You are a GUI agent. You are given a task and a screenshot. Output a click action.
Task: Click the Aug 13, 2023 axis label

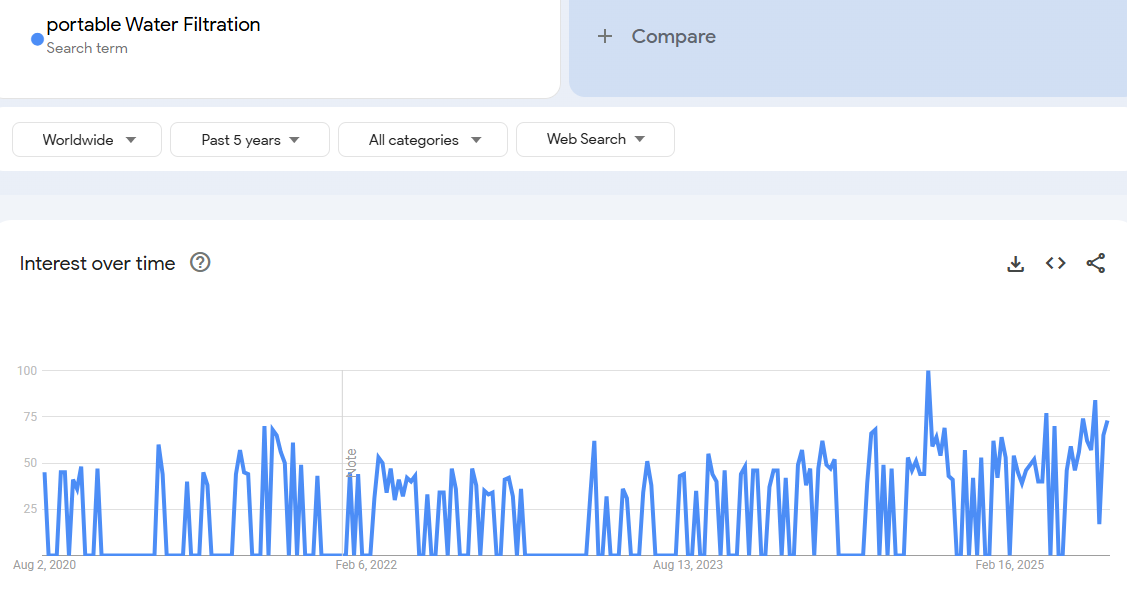coord(687,565)
